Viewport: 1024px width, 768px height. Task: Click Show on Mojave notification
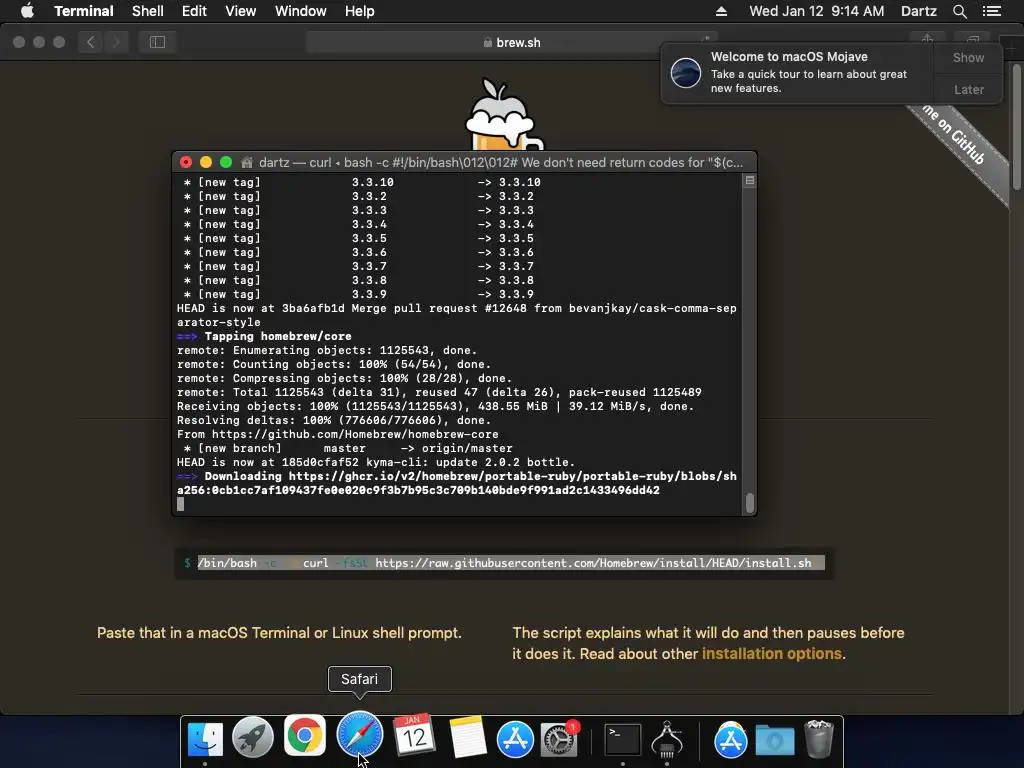(x=968, y=57)
